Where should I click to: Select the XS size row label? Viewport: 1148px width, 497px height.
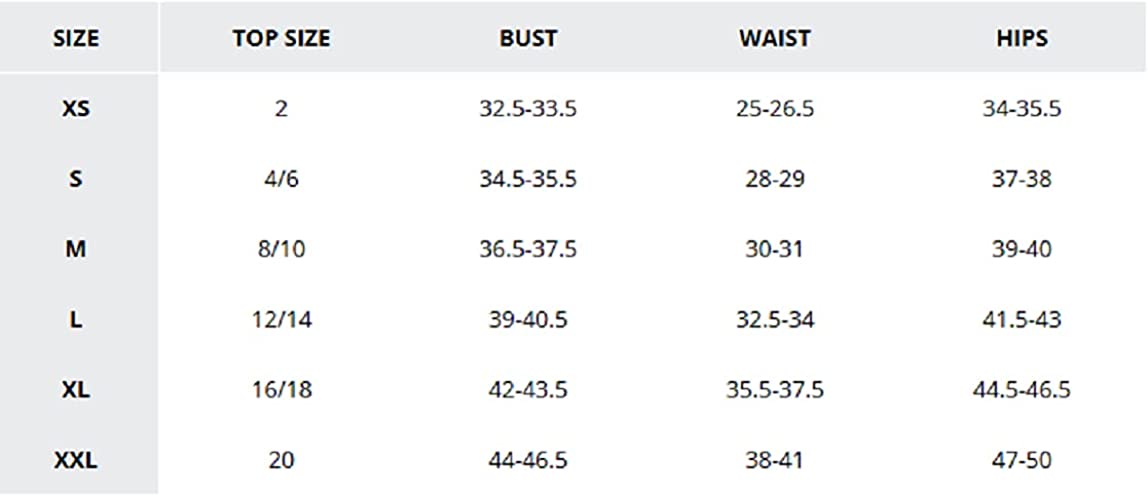(x=76, y=109)
